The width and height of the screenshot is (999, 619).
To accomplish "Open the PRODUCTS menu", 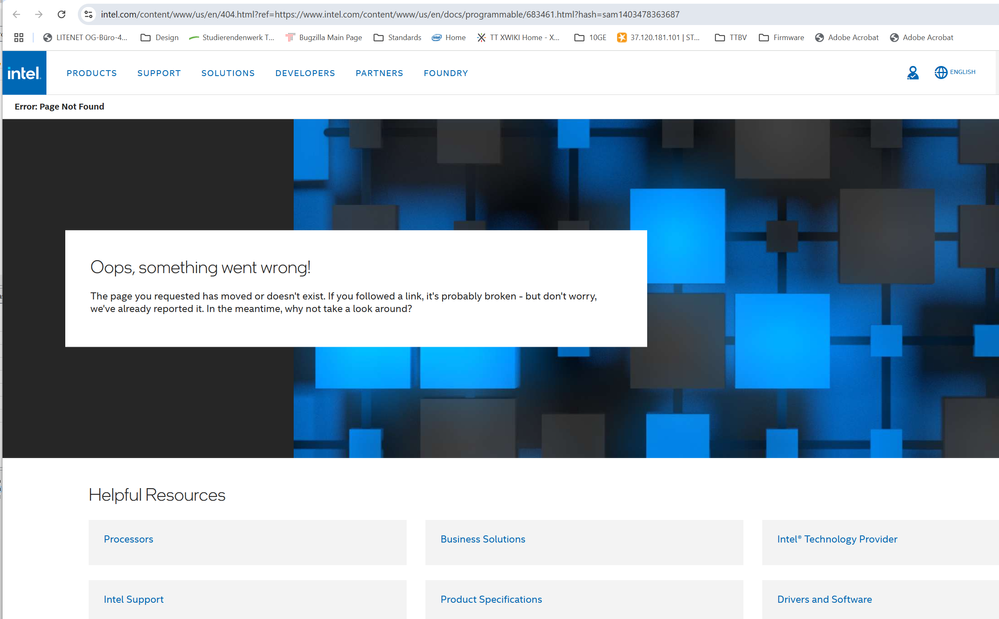I will click(92, 73).
